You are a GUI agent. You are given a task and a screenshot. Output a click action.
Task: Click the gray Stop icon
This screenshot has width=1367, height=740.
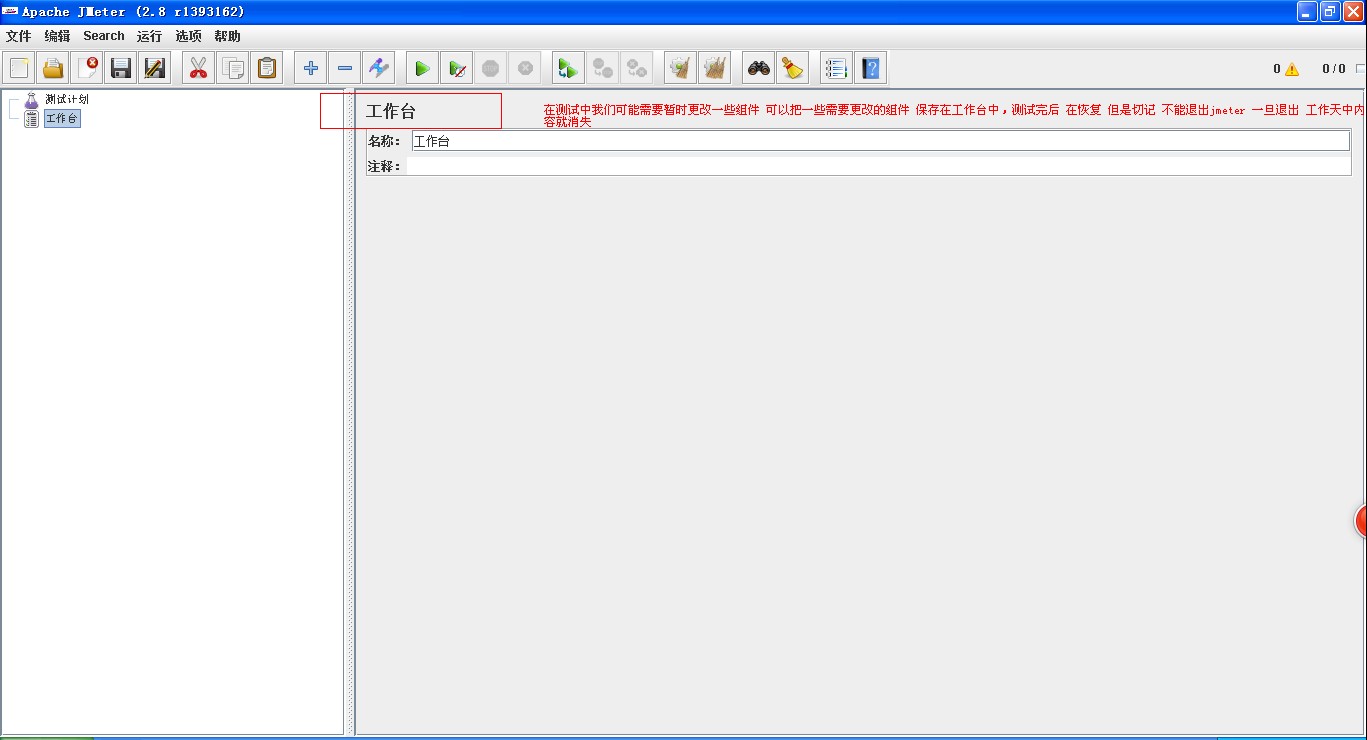(490, 68)
